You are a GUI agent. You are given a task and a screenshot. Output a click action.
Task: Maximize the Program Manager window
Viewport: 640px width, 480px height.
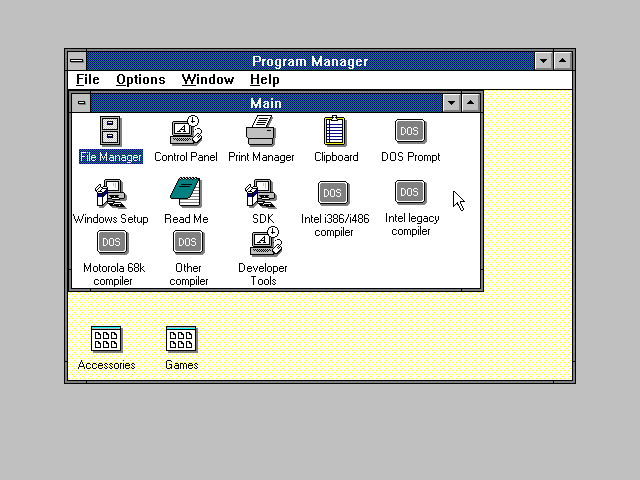tap(562, 61)
